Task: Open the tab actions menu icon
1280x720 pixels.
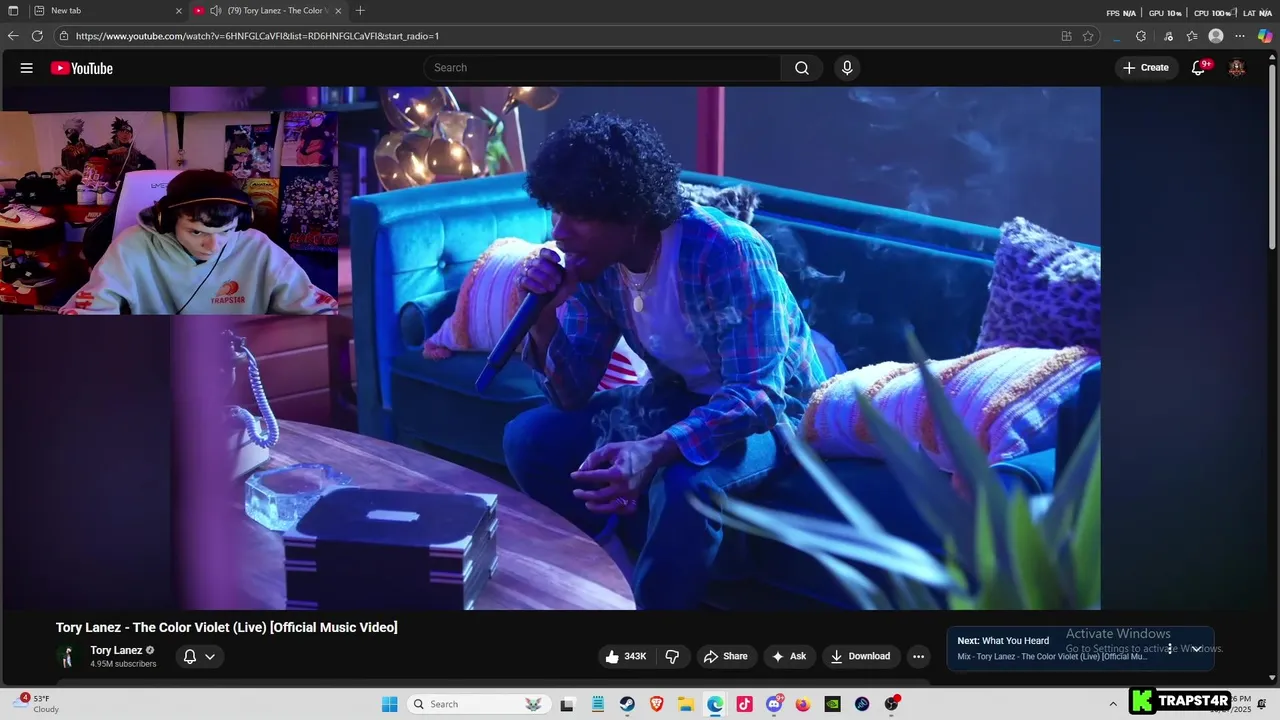Action: (13, 10)
